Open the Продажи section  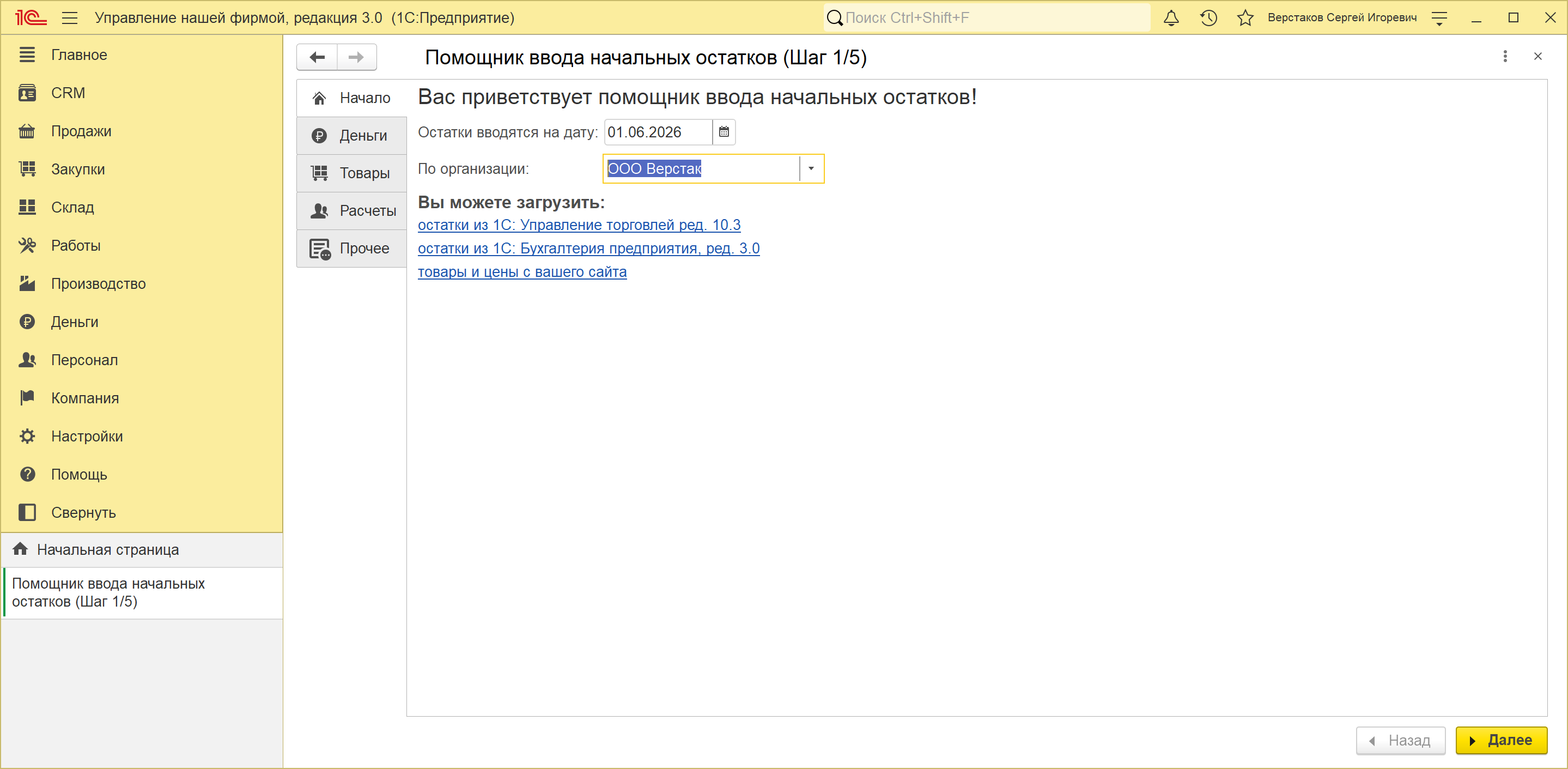(x=142, y=131)
